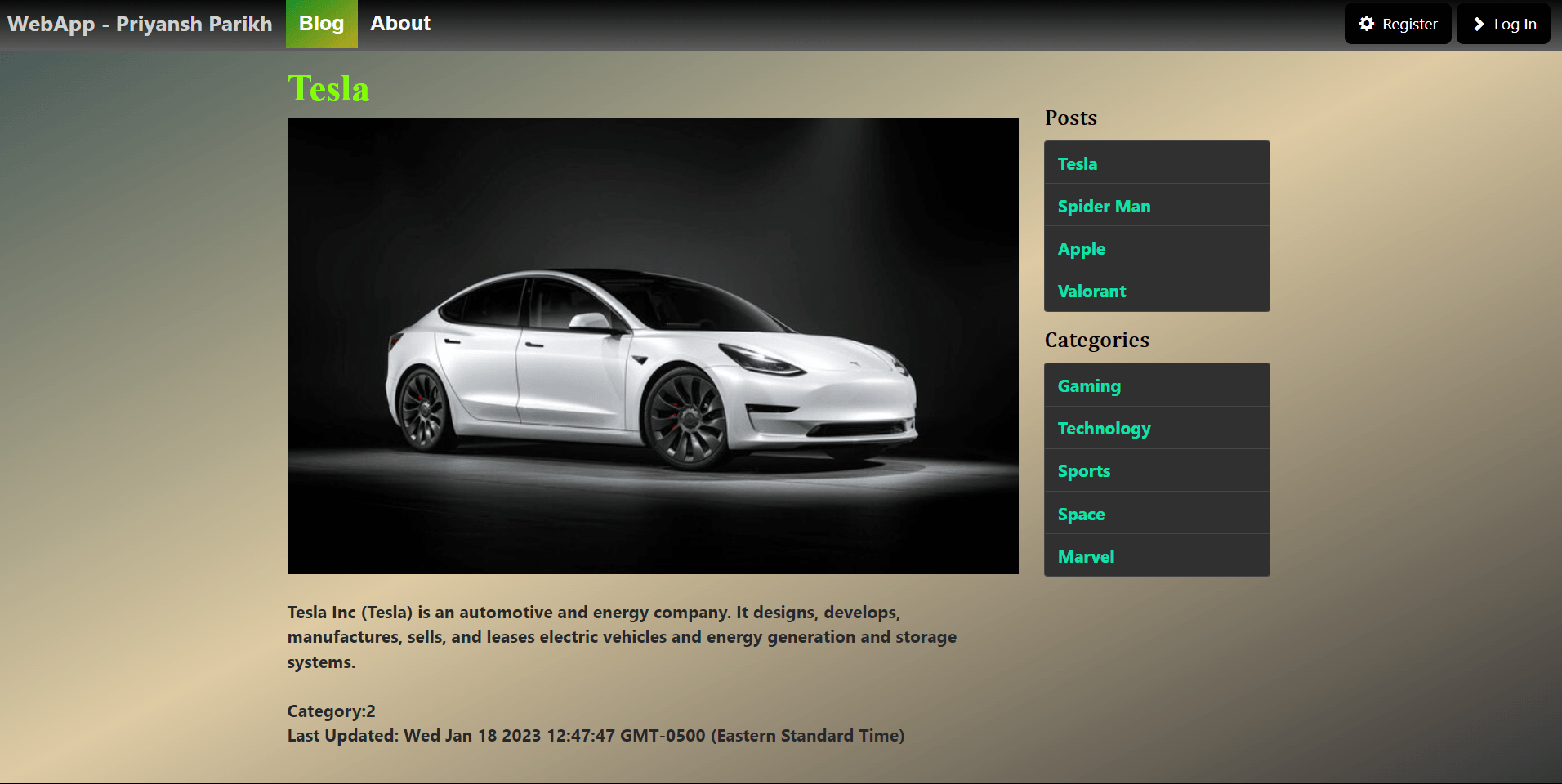Select the Space category

(1157, 514)
